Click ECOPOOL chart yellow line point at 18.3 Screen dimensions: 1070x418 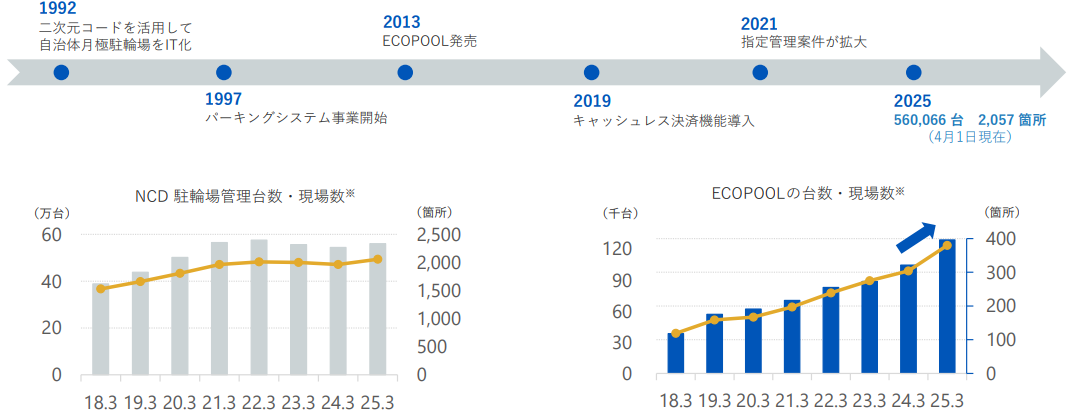tap(676, 333)
